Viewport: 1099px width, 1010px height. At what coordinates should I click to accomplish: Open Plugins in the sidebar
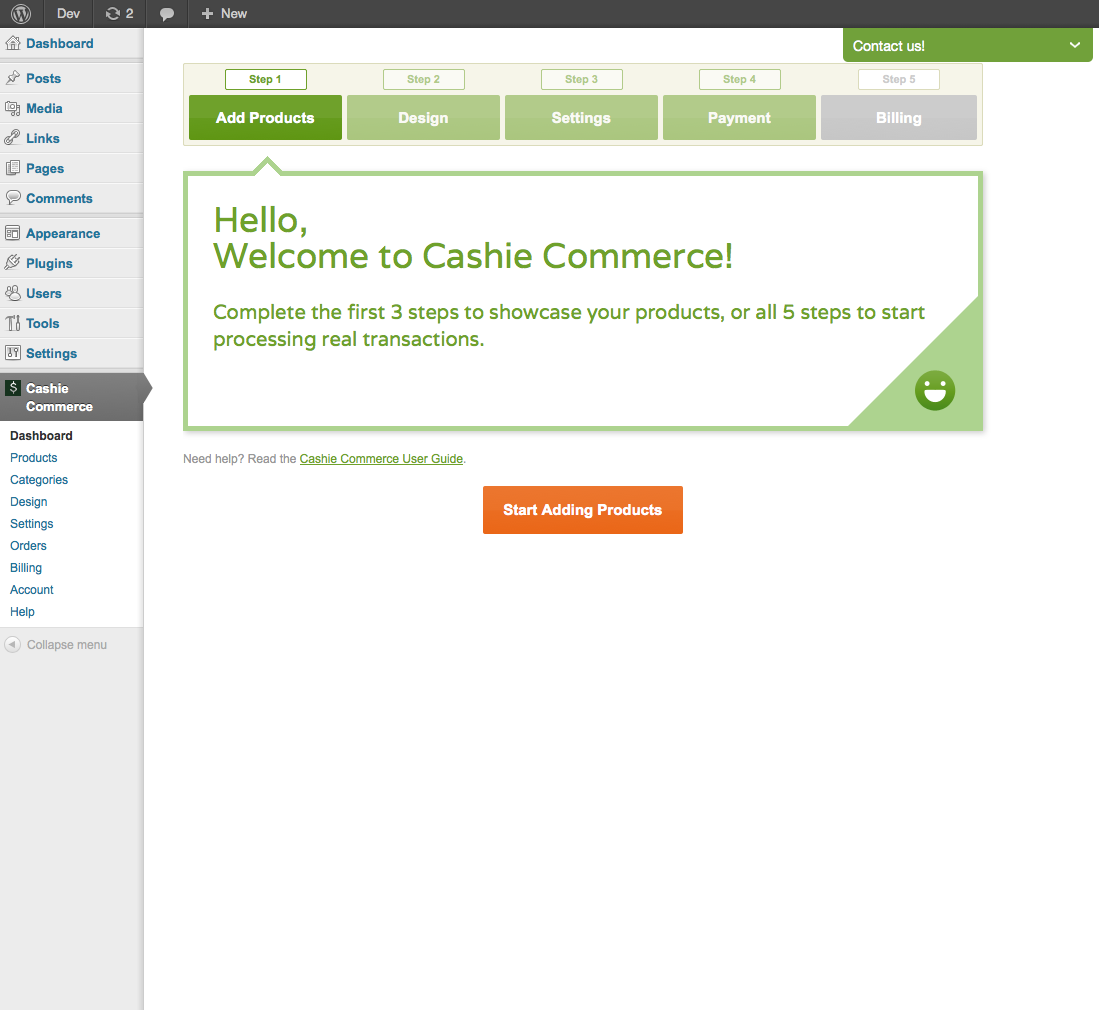pos(49,264)
